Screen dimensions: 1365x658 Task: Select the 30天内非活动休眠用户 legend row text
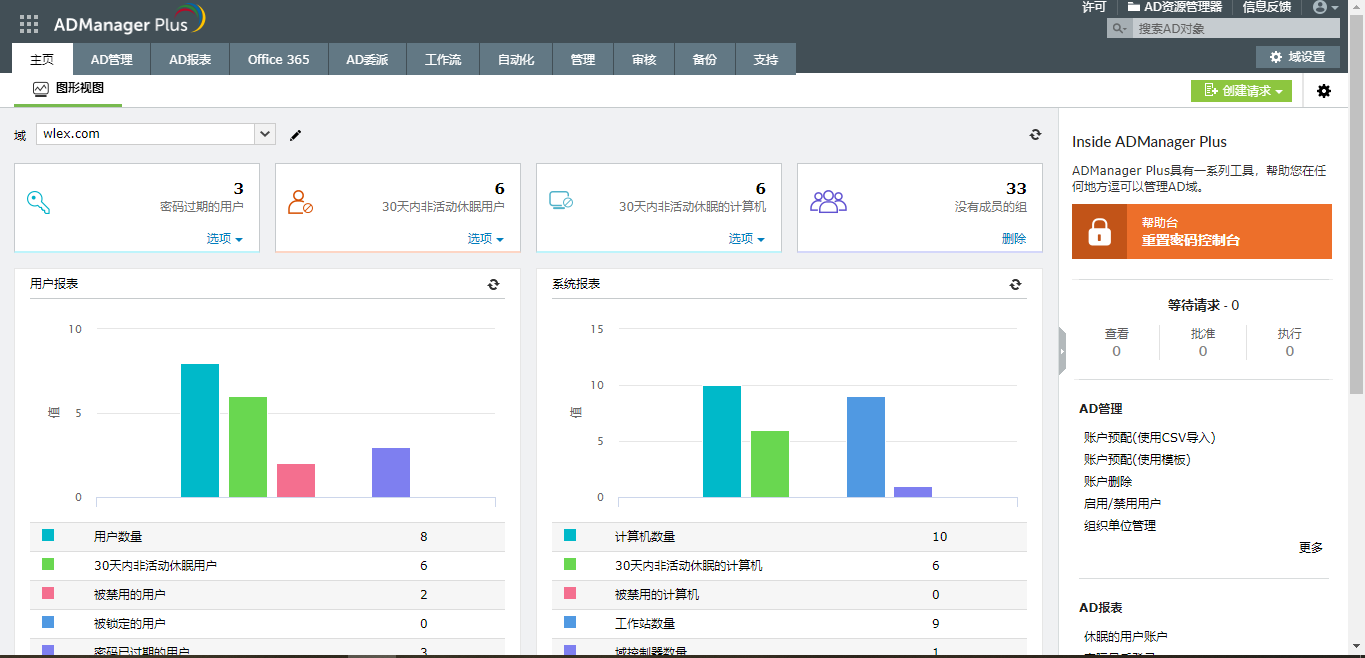pyautogui.click(x=155, y=566)
